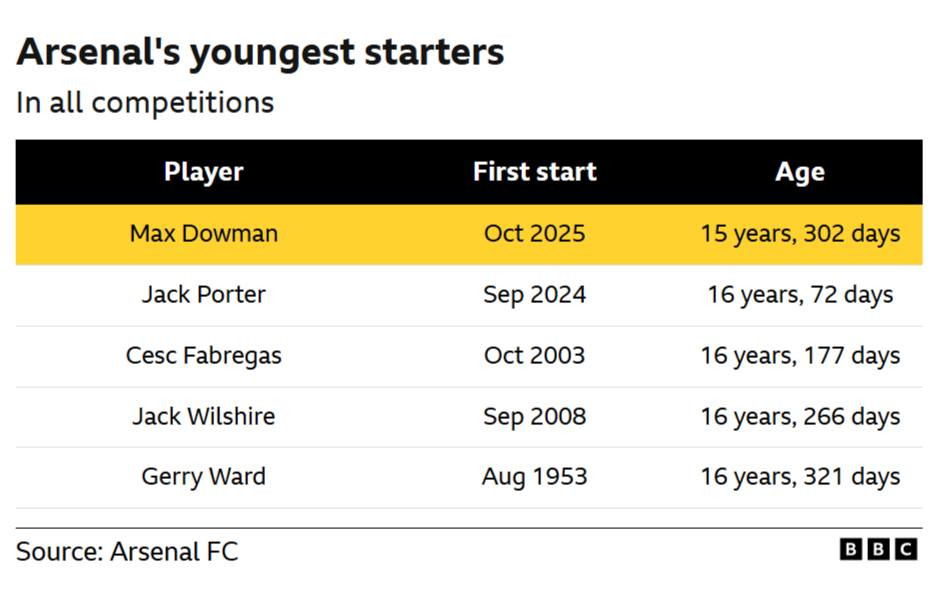Select the Max Dowman name cell
938x594 pixels.
click(204, 234)
